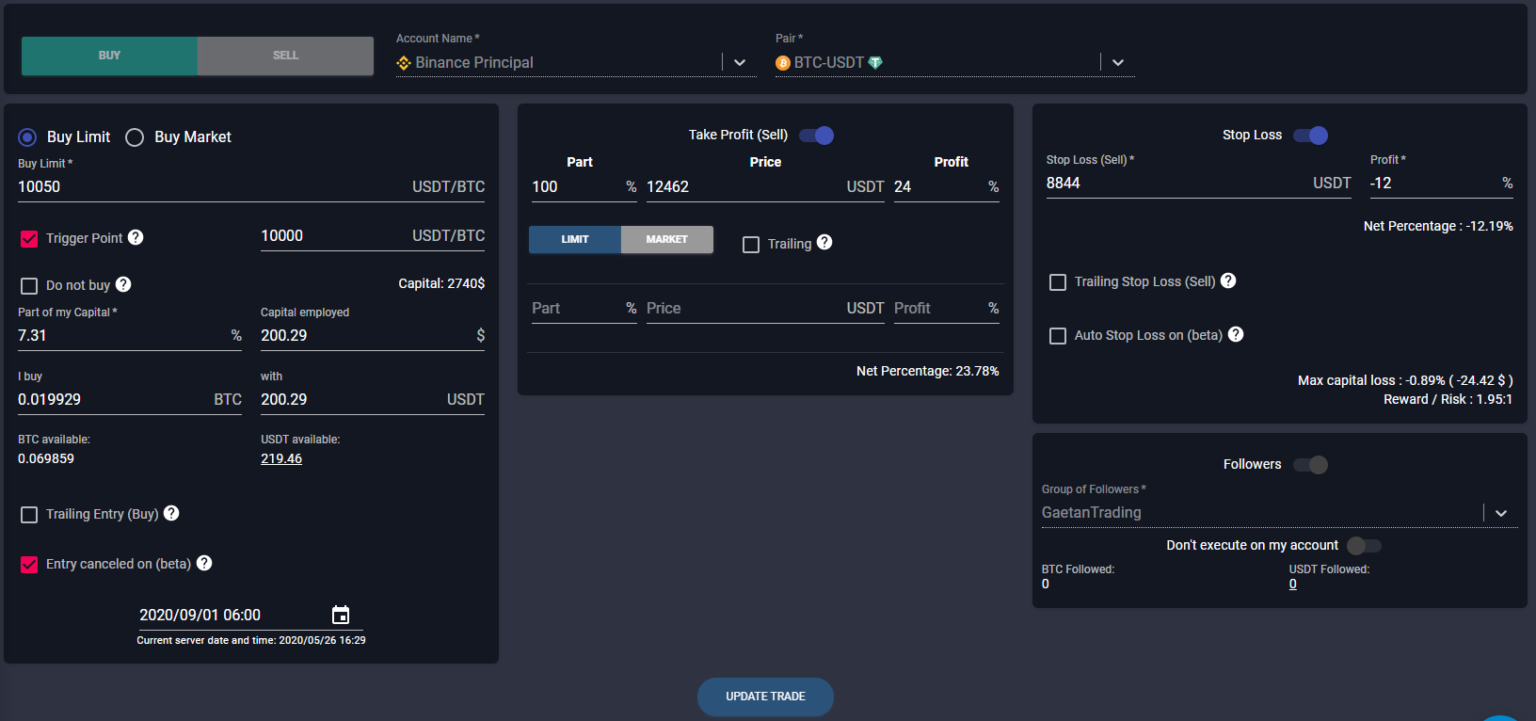Click the Auto Stop Loss help icon

click(1236, 335)
